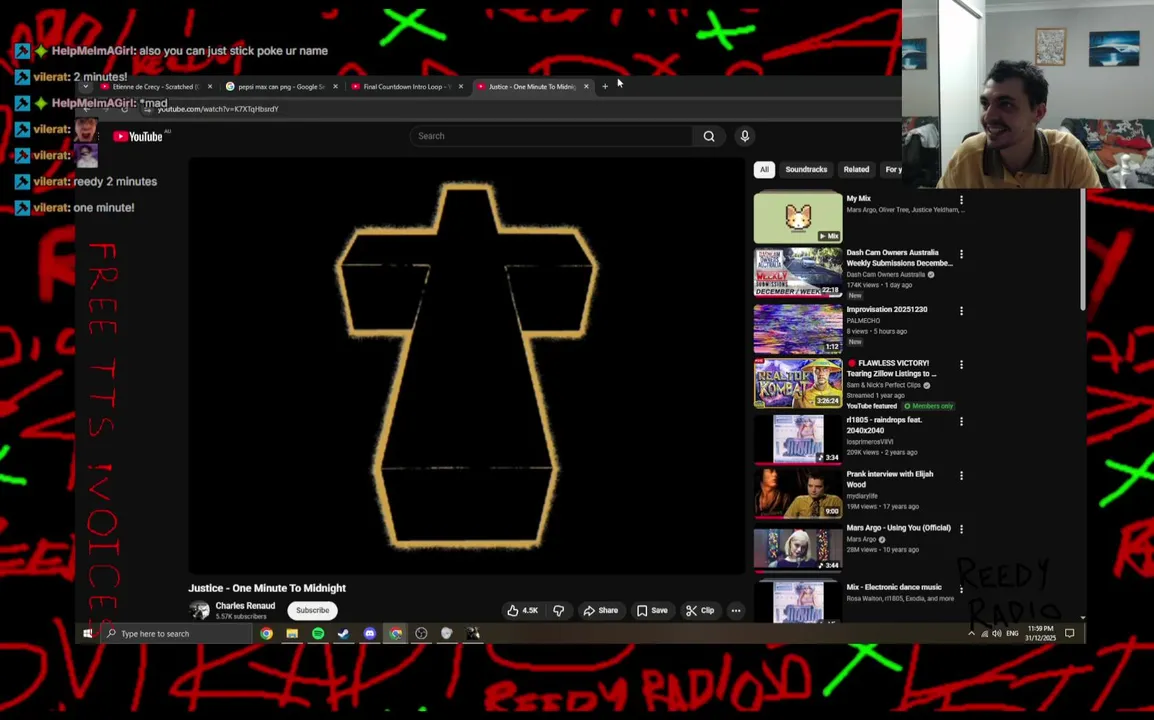The height and width of the screenshot is (720, 1154).
Task: Click the Mix - Electronic dance music title
Action: pyautogui.click(x=893, y=587)
